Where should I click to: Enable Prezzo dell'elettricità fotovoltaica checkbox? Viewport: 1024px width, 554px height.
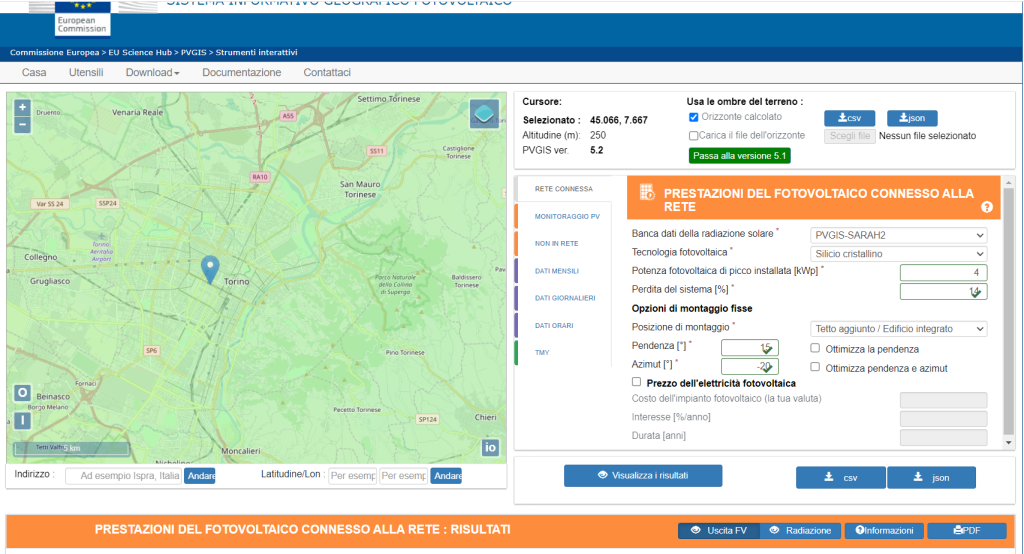636,382
